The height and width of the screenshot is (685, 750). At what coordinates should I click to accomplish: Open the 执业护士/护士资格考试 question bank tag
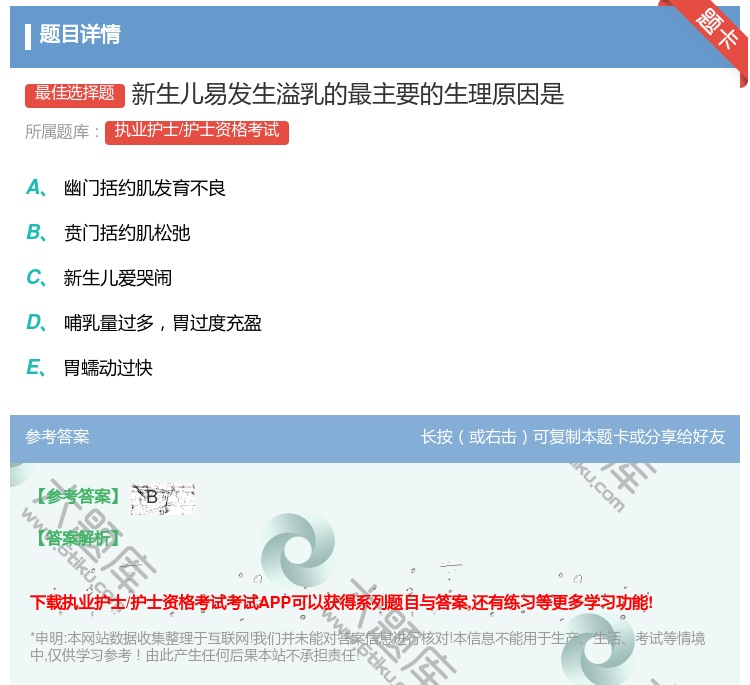pyautogui.click(x=197, y=132)
